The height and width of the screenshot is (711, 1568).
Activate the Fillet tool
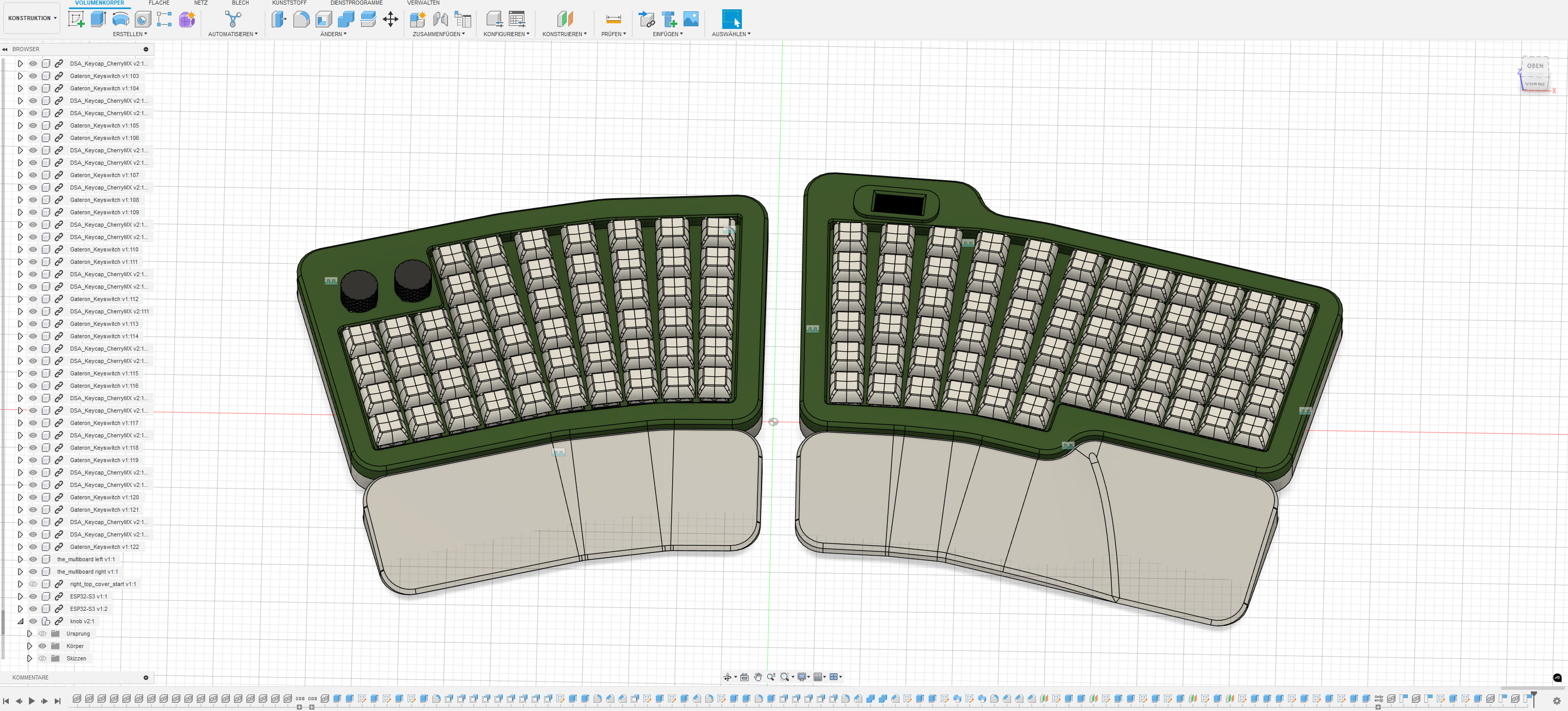tap(301, 20)
